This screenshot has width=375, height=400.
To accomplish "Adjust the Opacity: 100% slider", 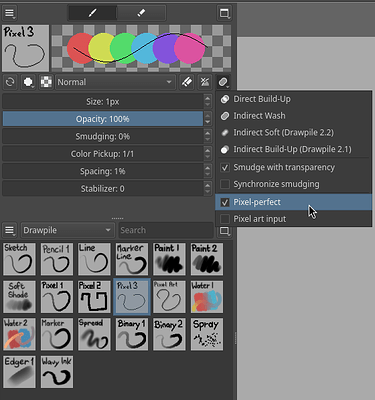I will pos(103,119).
